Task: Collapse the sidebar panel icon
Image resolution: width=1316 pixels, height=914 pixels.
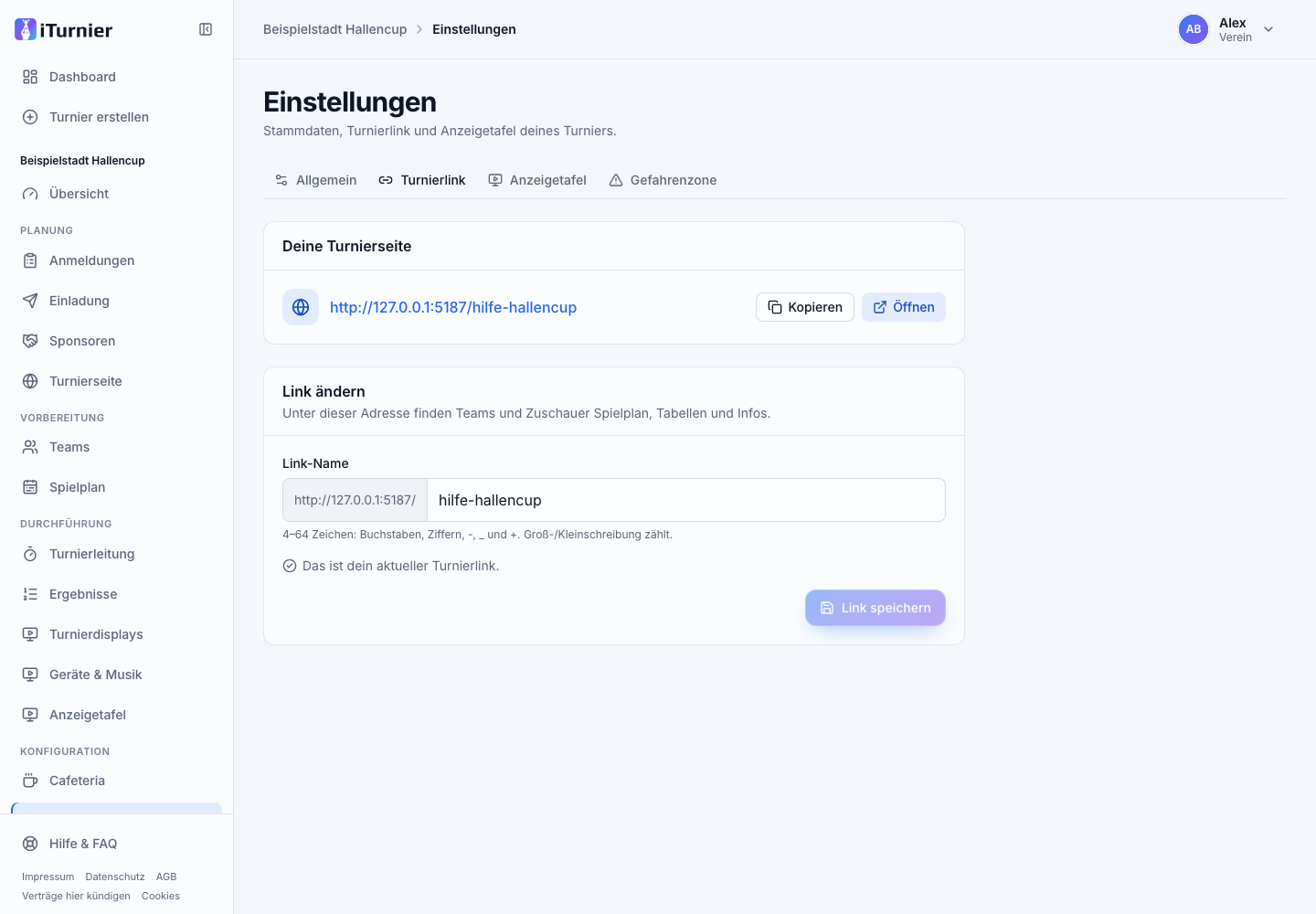Action: pos(206,29)
